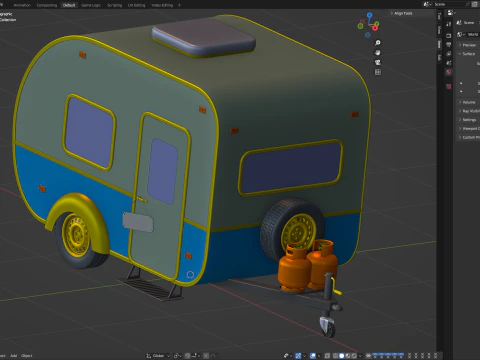The image size is (480, 360).
Task: Click the blue Z axis gizmo handle
Action: click(x=369, y=15)
